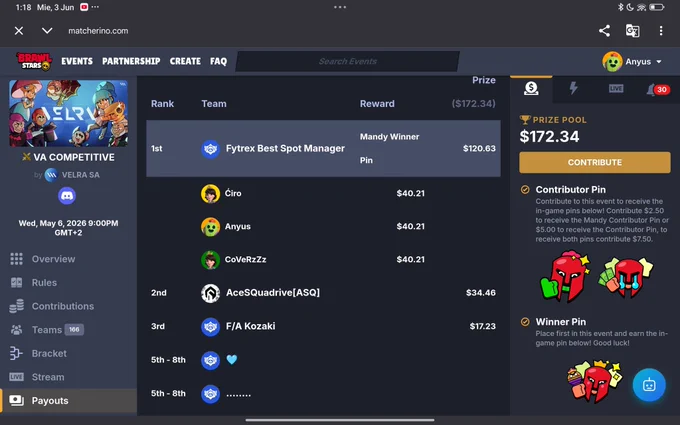Image resolution: width=680 pixels, height=425 pixels.
Task: Open the browser three-dot overflow menu
Action: pyautogui.click(x=660, y=31)
